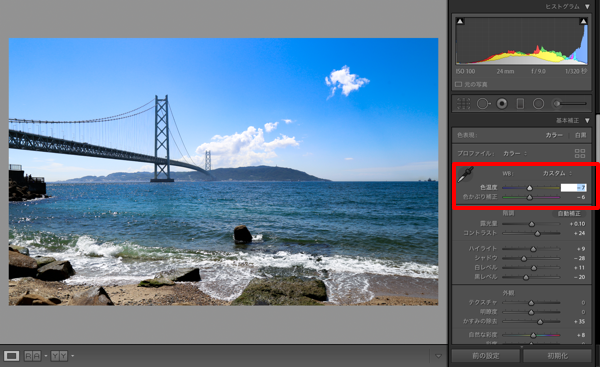
Task: Click the right panel vertical scrollbar
Action: [597, 138]
